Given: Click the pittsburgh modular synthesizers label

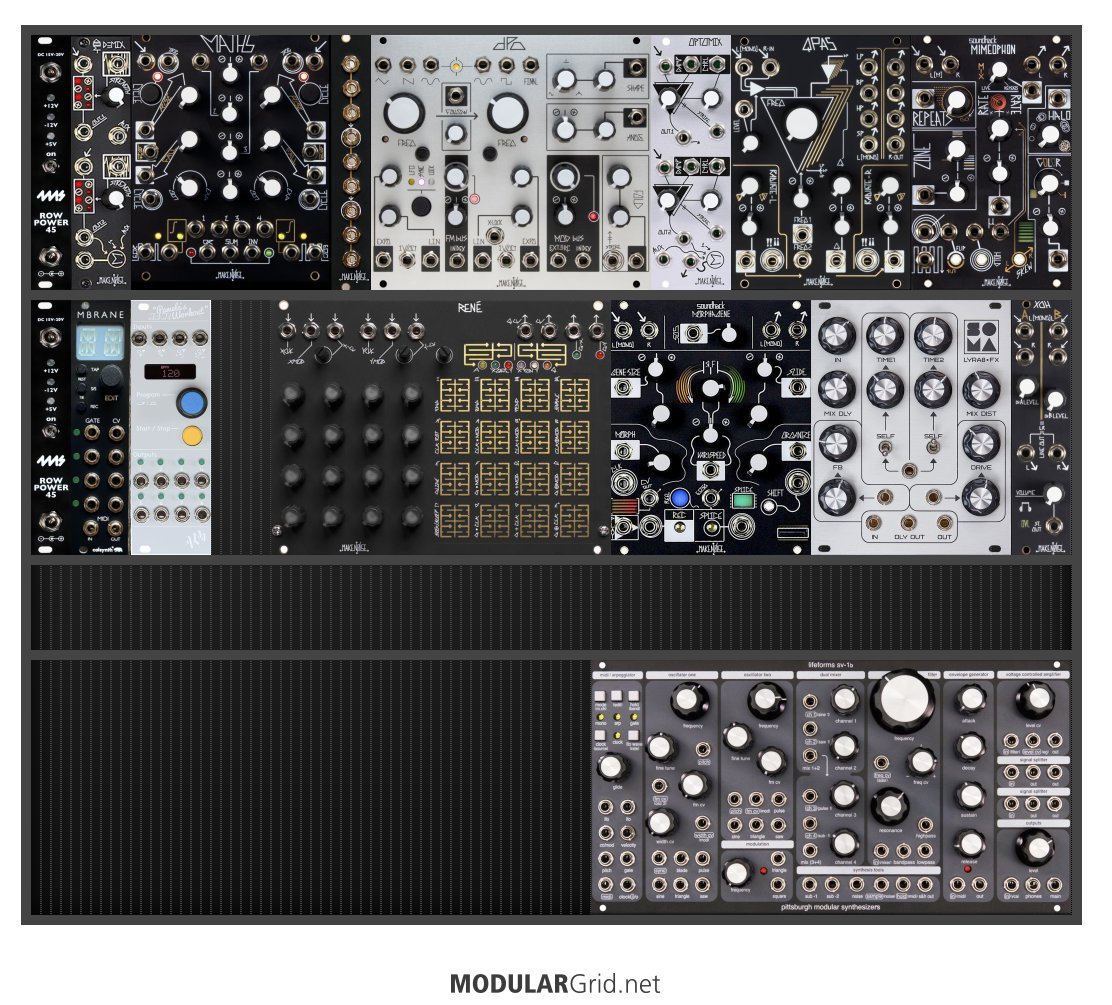Looking at the screenshot, I should (x=830, y=906).
